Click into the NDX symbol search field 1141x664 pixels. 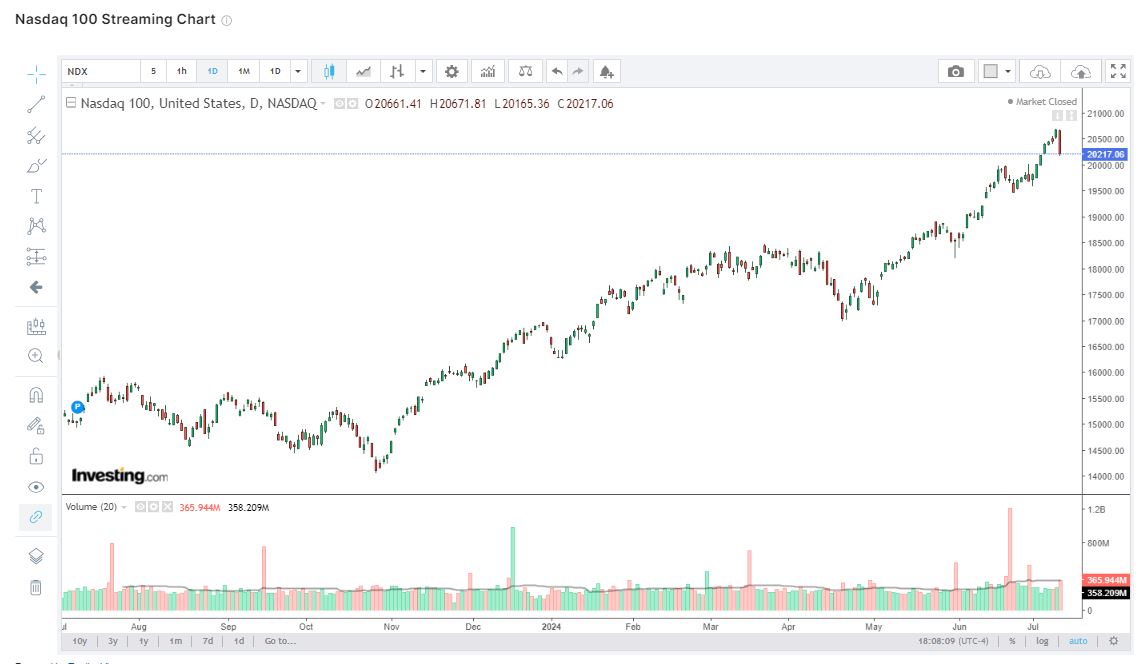[x=100, y=72]
